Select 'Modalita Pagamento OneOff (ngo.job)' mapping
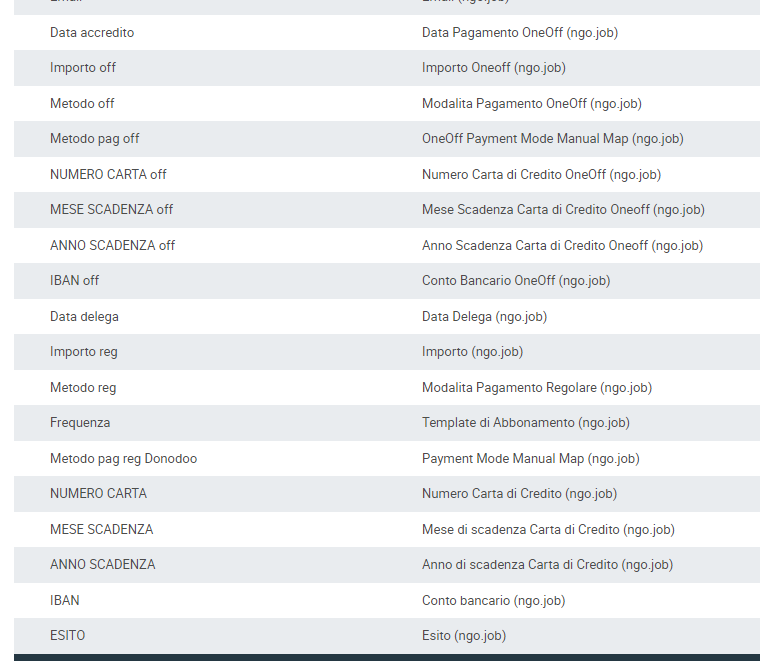Image resolution: width=760 pixels, height=662 pixels. click(x=531, y=104)
